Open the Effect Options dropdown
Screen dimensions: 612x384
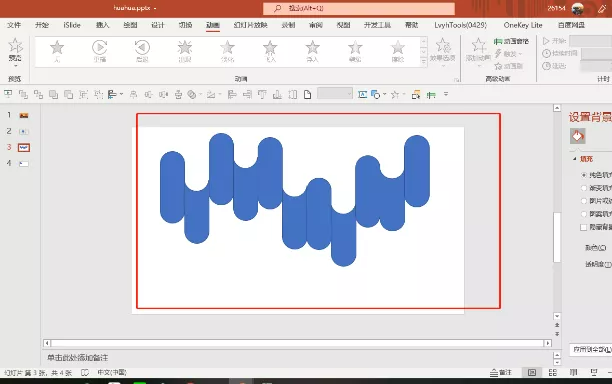[x=443, y=51]
